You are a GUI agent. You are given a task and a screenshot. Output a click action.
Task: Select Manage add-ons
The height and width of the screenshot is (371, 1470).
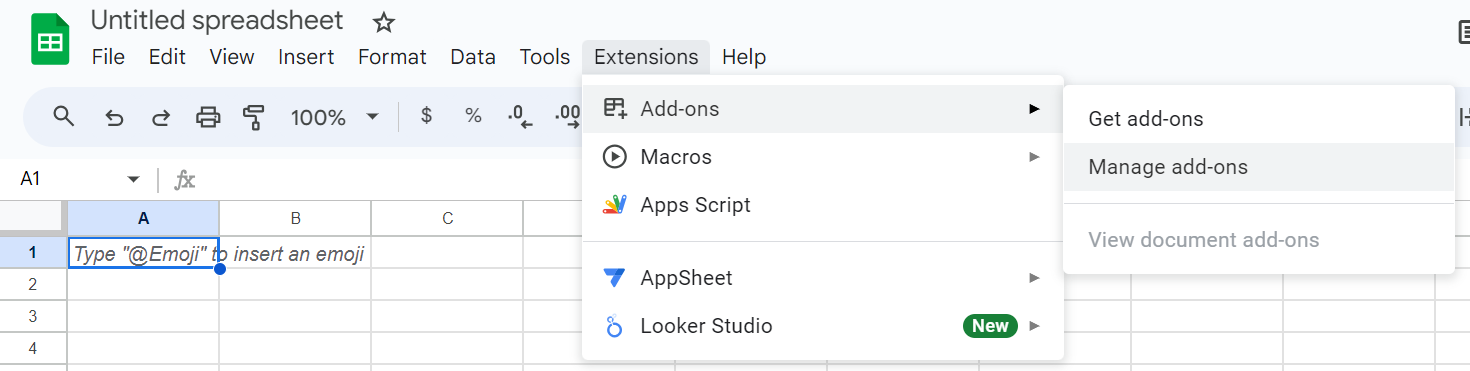pos(1258,167)
